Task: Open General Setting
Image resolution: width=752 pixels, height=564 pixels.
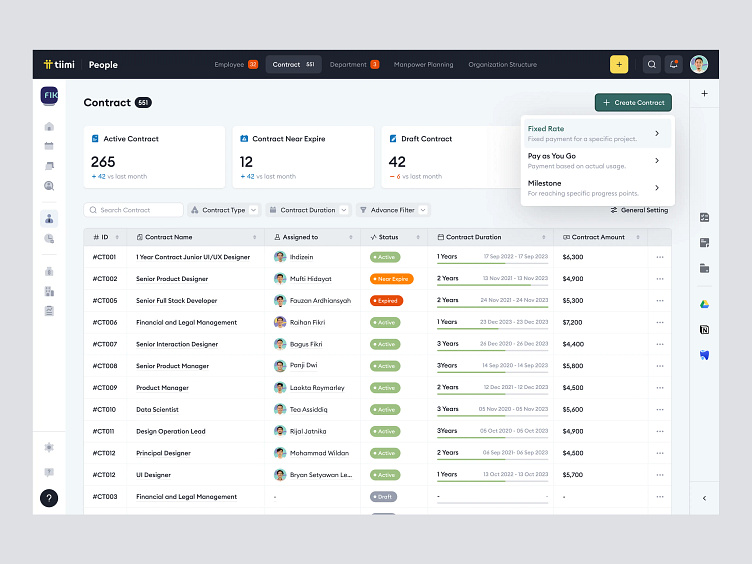Action: coord(639,210)
